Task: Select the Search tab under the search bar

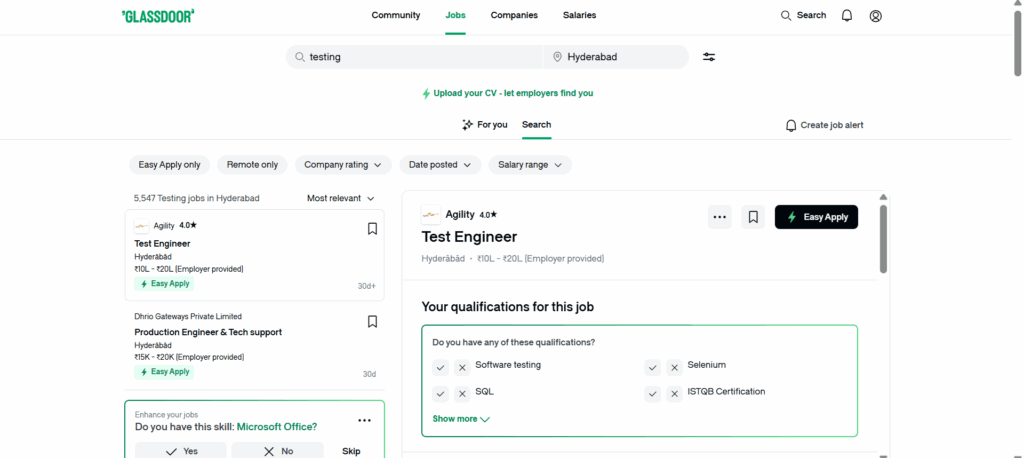Action: click(536, 125)
